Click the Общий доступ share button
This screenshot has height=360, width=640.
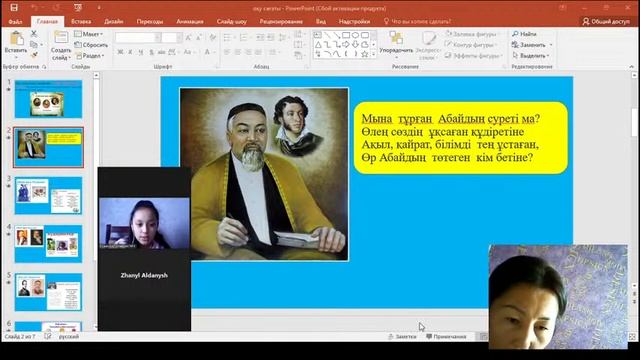(606, 21)
